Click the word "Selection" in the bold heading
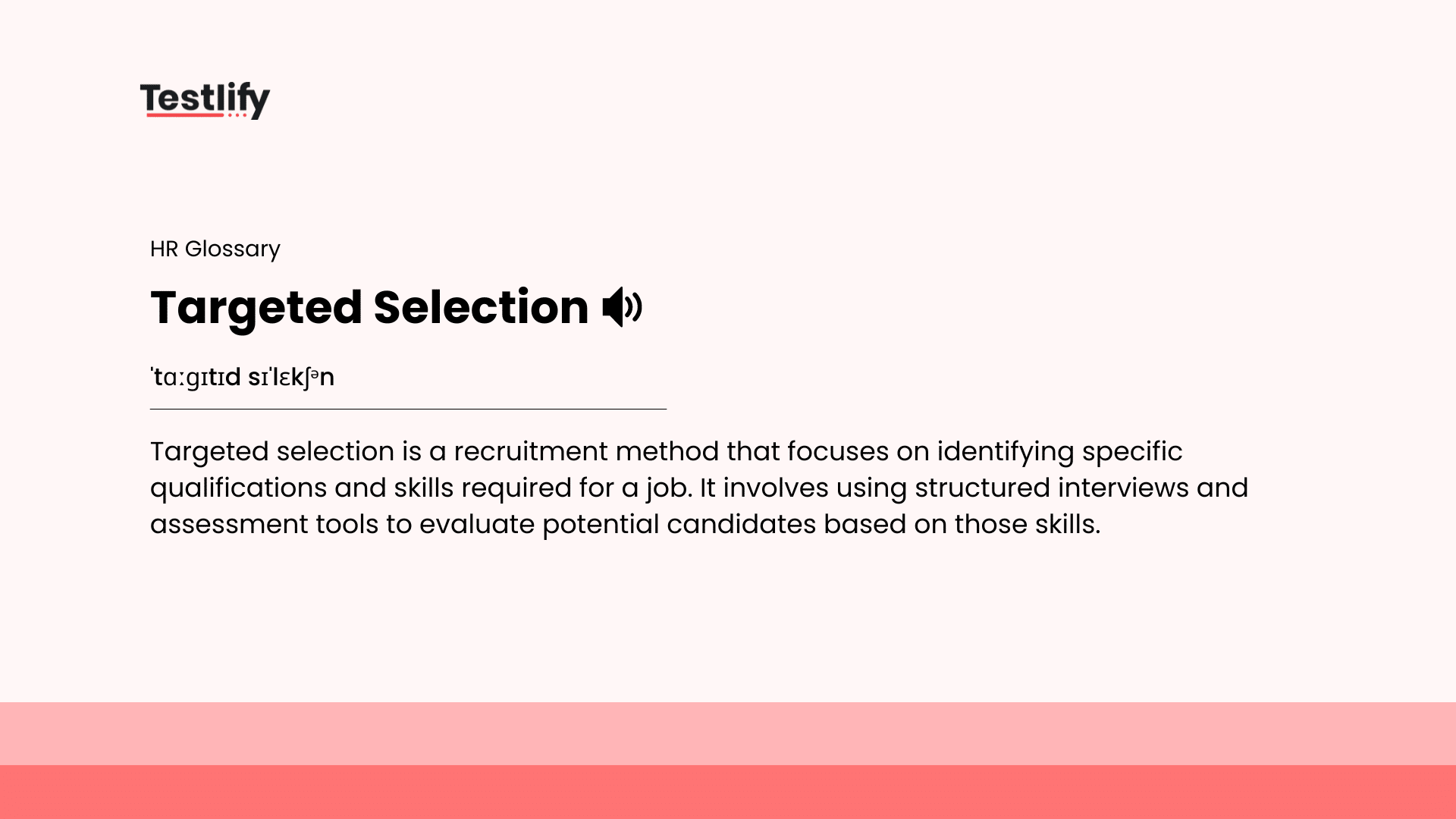This screenshot has height=819, width=1456. click(481, 308)
